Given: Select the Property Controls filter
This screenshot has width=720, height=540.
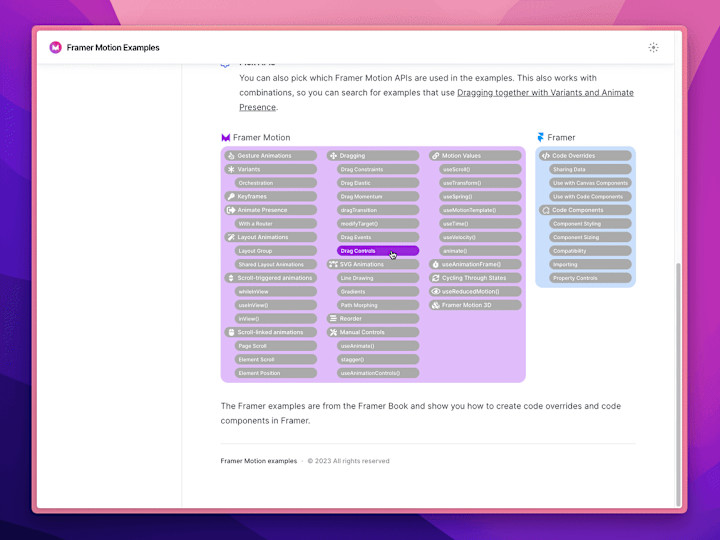Looking at the screenshot, I should (x=591, y=278).
